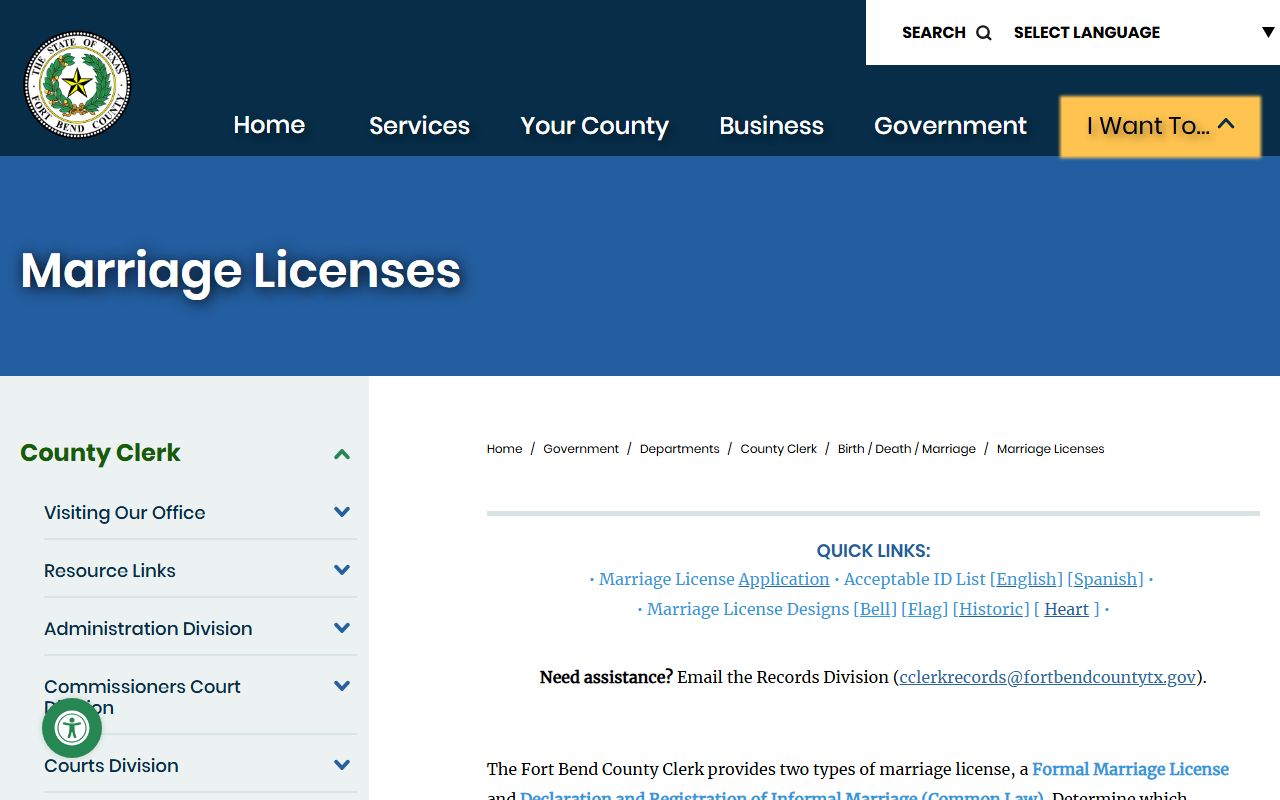This screenshot has height=800, width=1280.
Task: View the Flag marriage license design
Action: (x=925, y=609)
